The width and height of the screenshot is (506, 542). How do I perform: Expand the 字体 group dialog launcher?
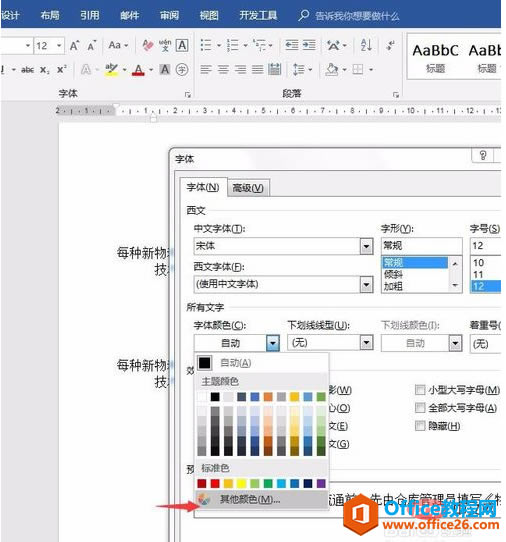188,94
